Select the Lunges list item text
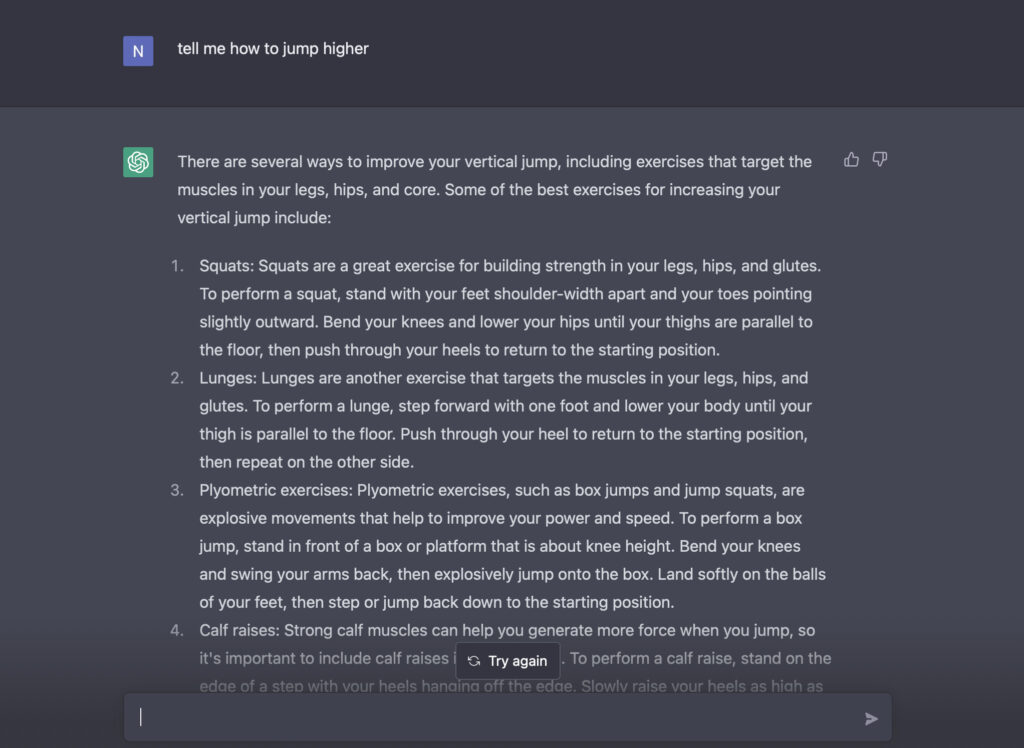 [x=505, y=420]
